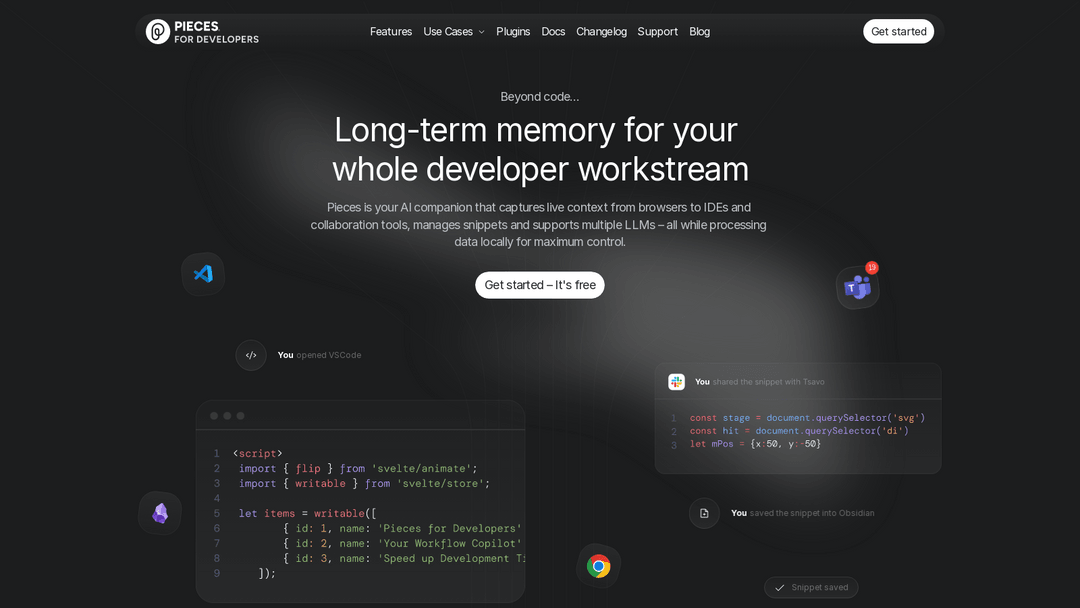
Task: Click the code brackets icon beside 'opened VSCode'
Action: pyautogui.click(x=251, y=355)
